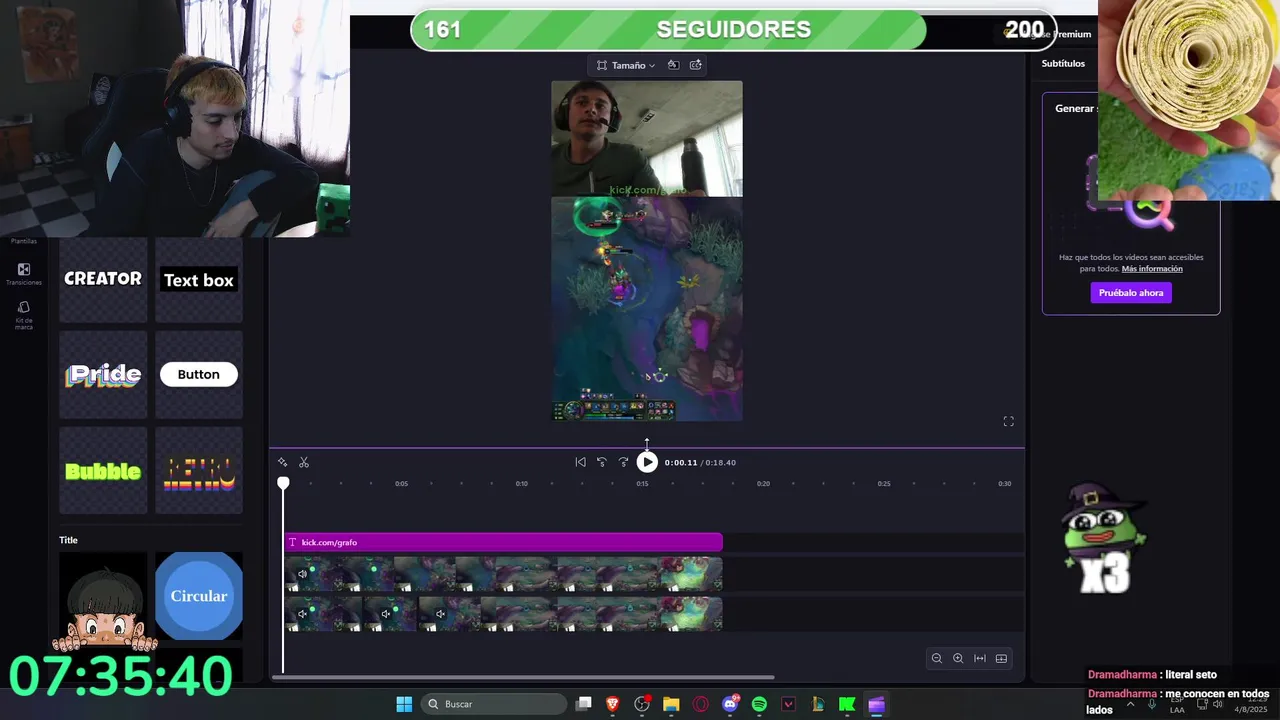
Task: Open the Tamaño size dropdown
Action: tap(626, 65)
